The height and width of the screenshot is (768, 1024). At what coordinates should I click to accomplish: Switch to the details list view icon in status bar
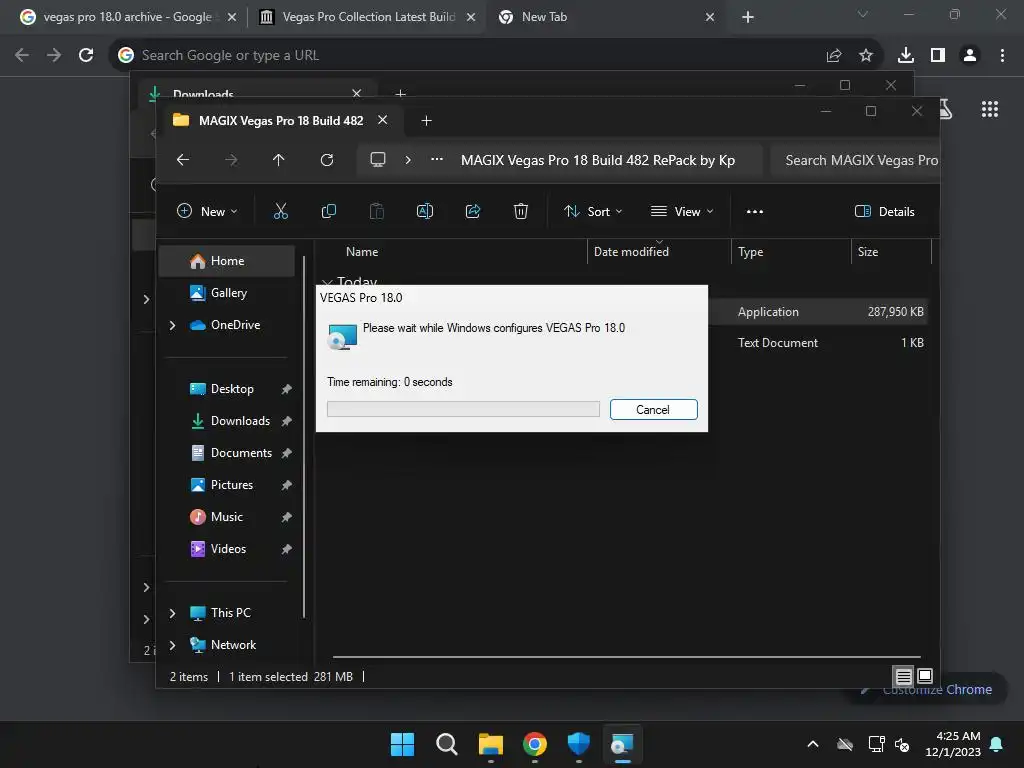pos(904,677)
